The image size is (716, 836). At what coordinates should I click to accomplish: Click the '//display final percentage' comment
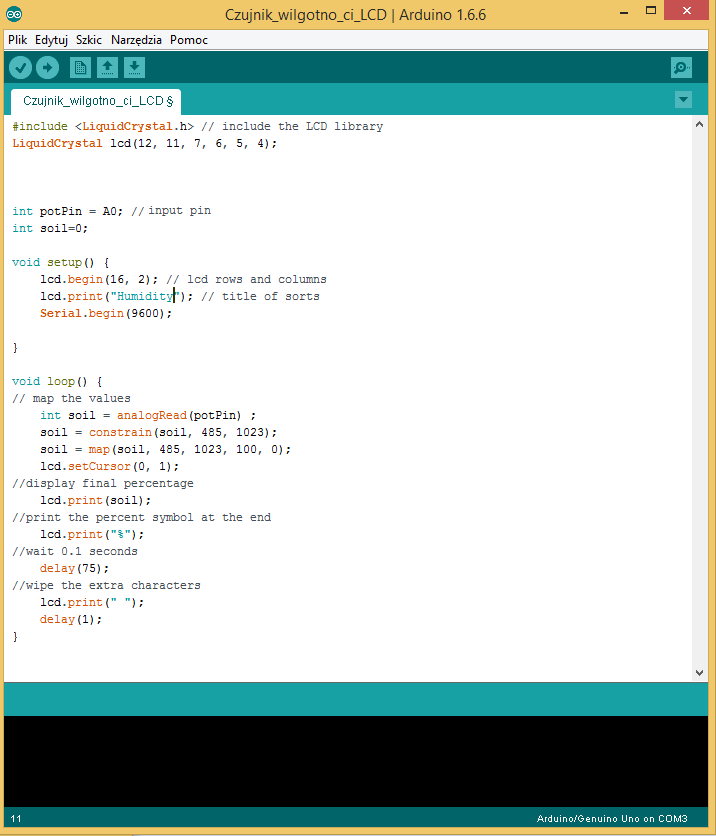[103, 484]
